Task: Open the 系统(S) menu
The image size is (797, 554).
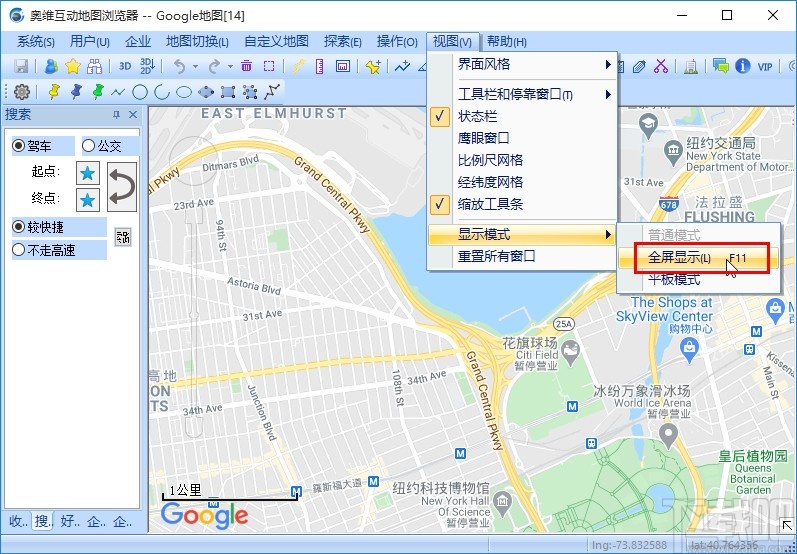Action: 36,42
